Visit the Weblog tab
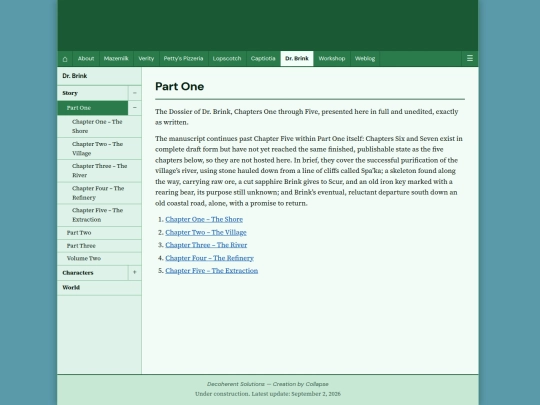This screenshot has width=540, height=405. point(365,59)
